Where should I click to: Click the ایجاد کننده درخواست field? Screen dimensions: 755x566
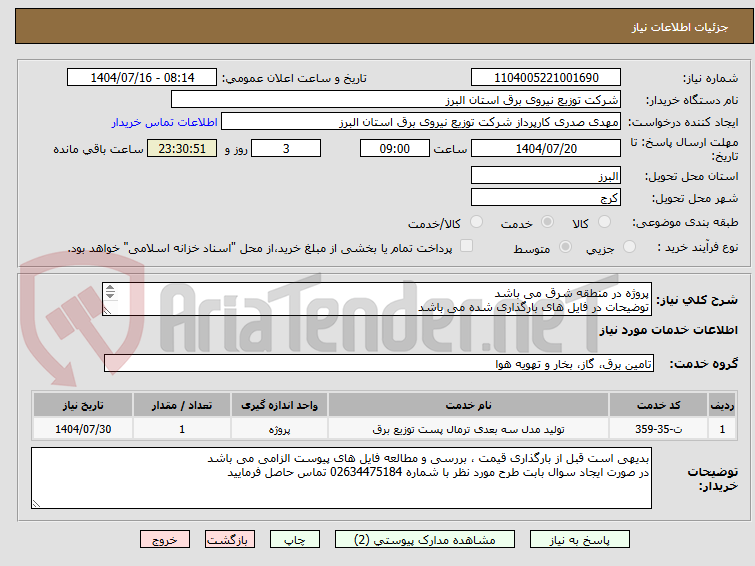point(421,122)
